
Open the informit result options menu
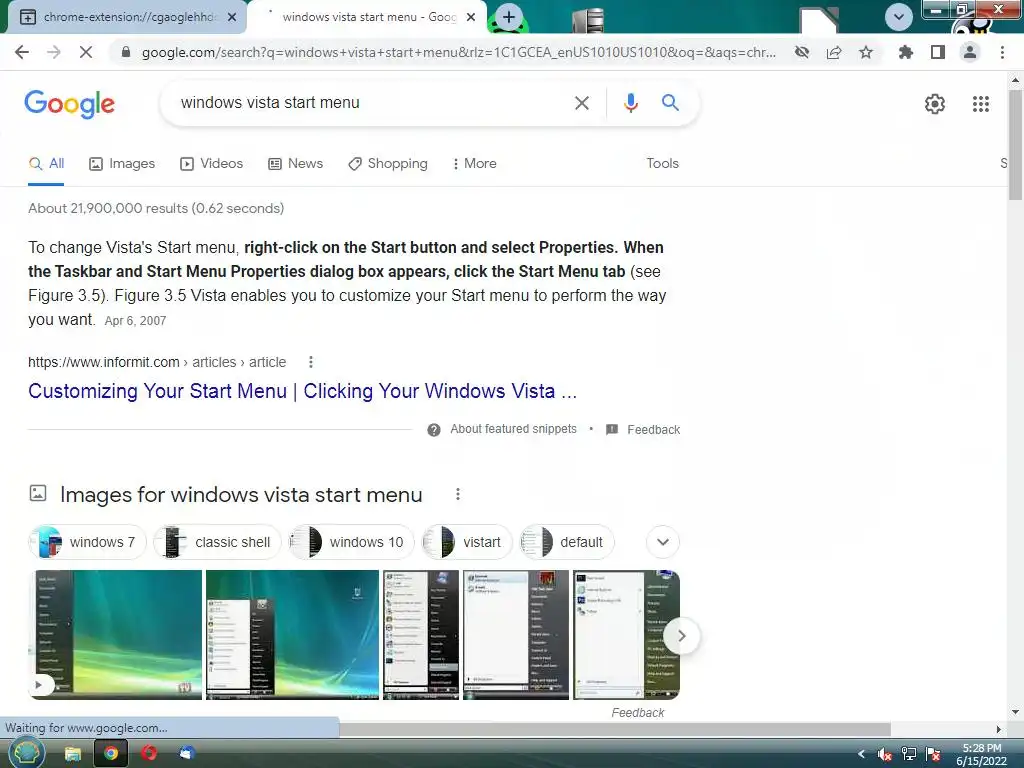[x=311, y=362]
